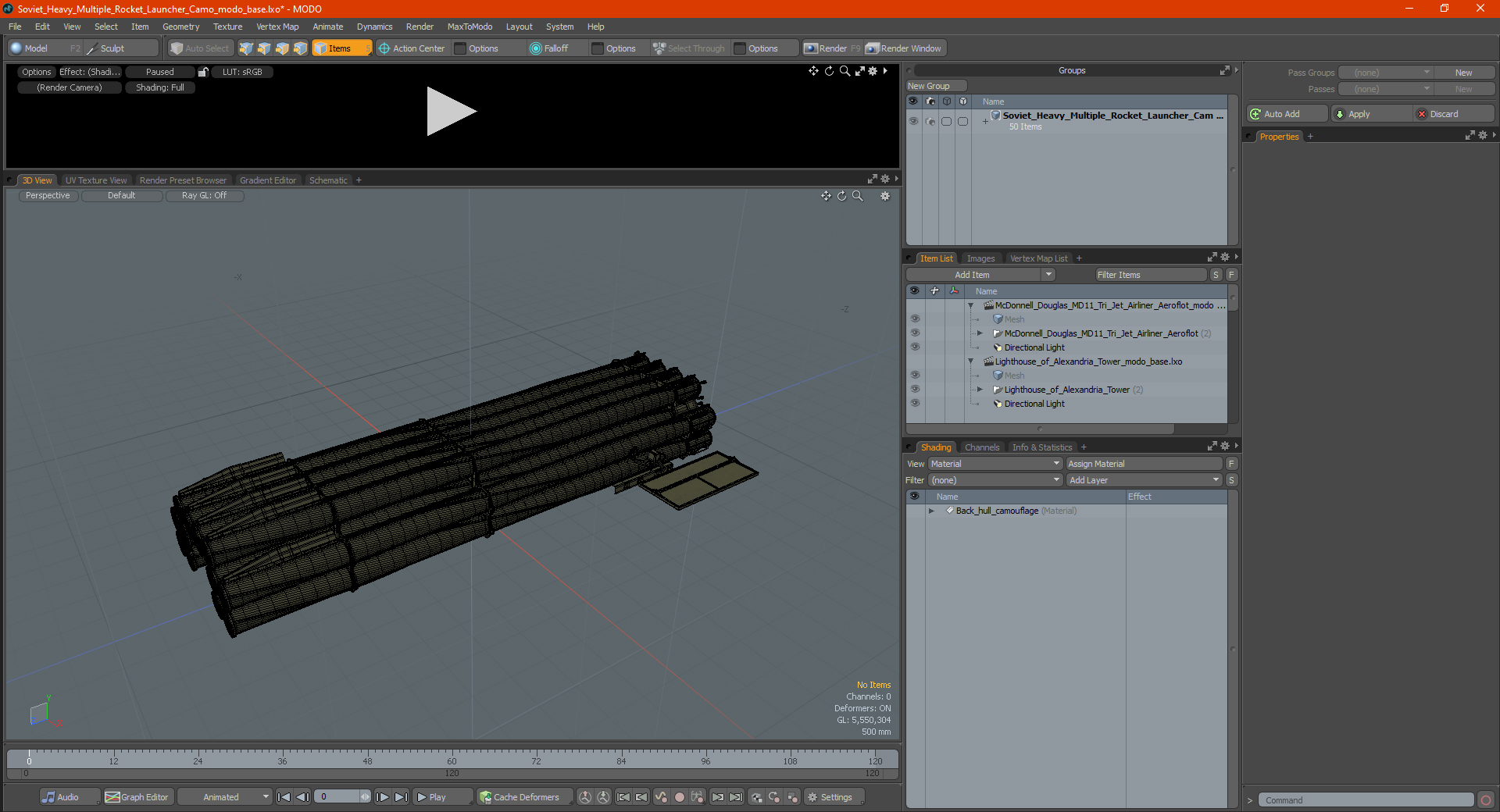This screenshot has width=1500, height=812.
Task: Click the preview pan icon
Action: pyautogui.click(x=813, y=71)
